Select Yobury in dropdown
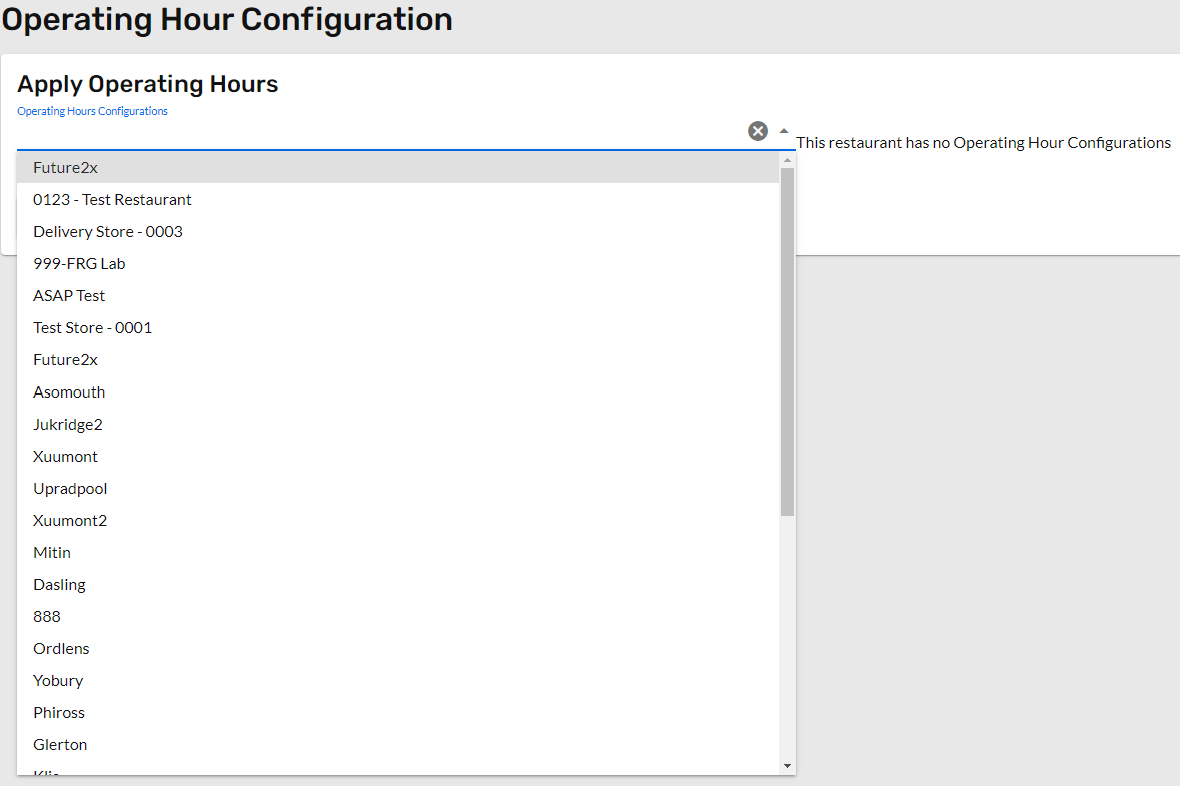This screenshot has height=786, width=1180. point(398,681)
